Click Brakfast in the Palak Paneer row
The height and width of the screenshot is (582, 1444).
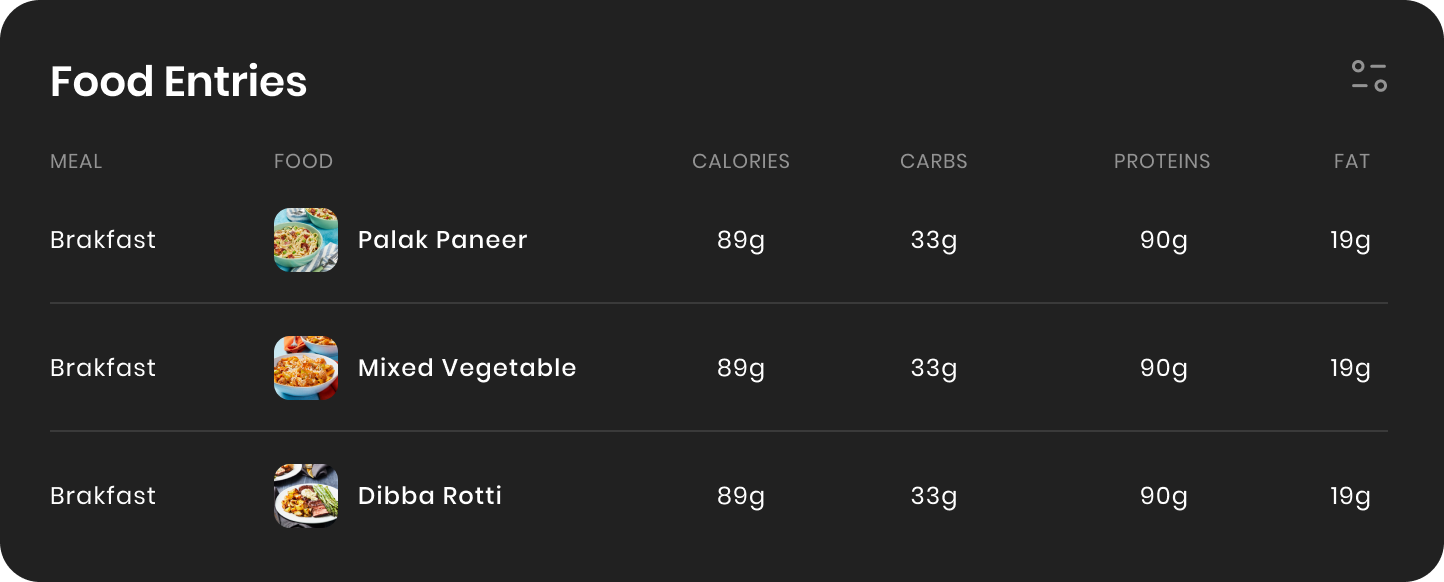[103, 240]
